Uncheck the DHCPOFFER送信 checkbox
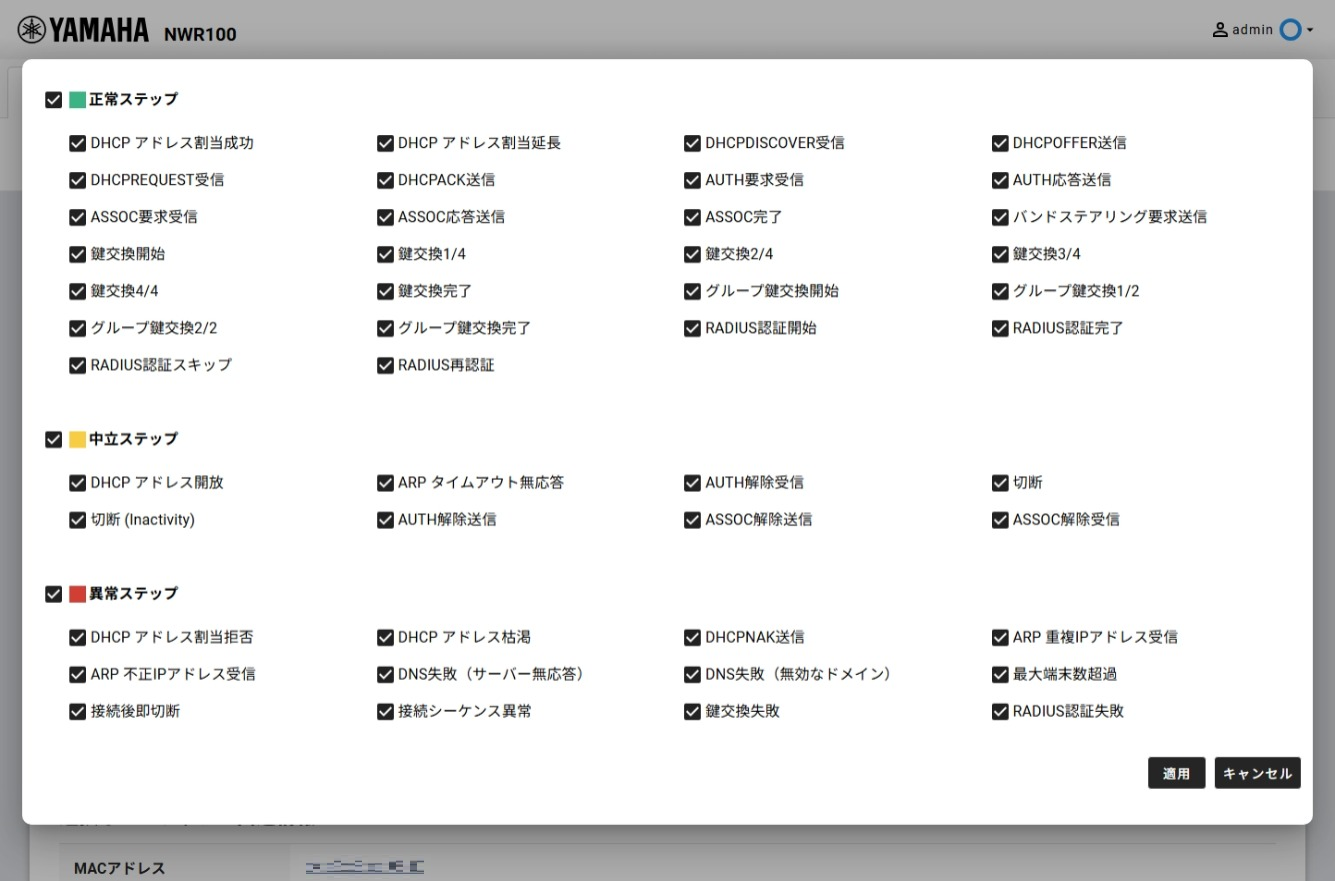 [1000, 143]
